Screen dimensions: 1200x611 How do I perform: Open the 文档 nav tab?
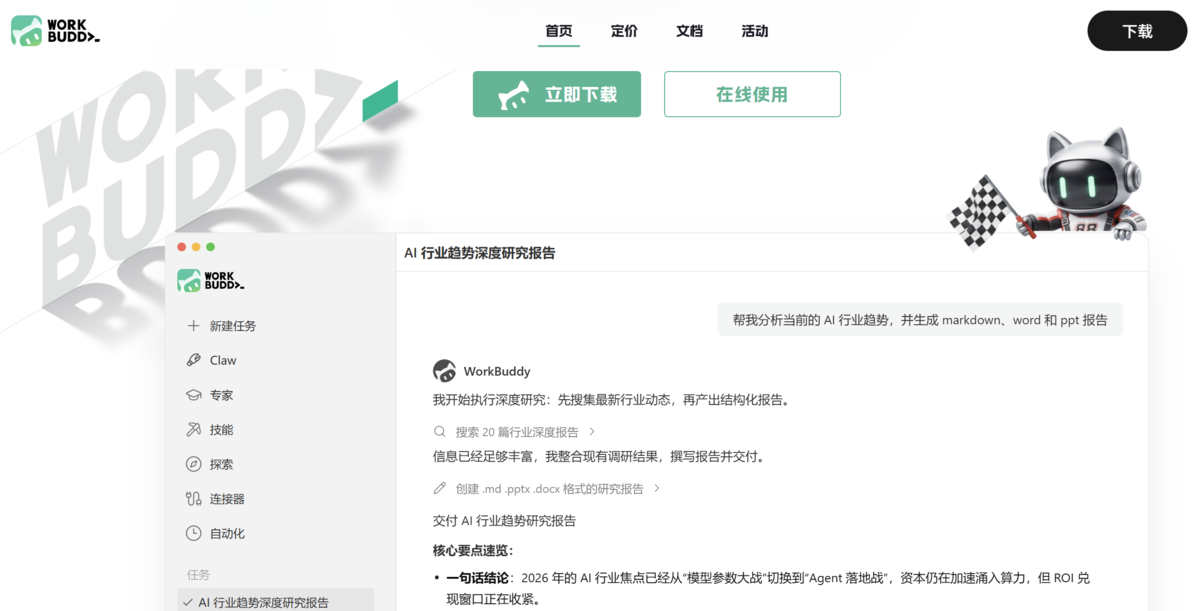tap(689, 31)
